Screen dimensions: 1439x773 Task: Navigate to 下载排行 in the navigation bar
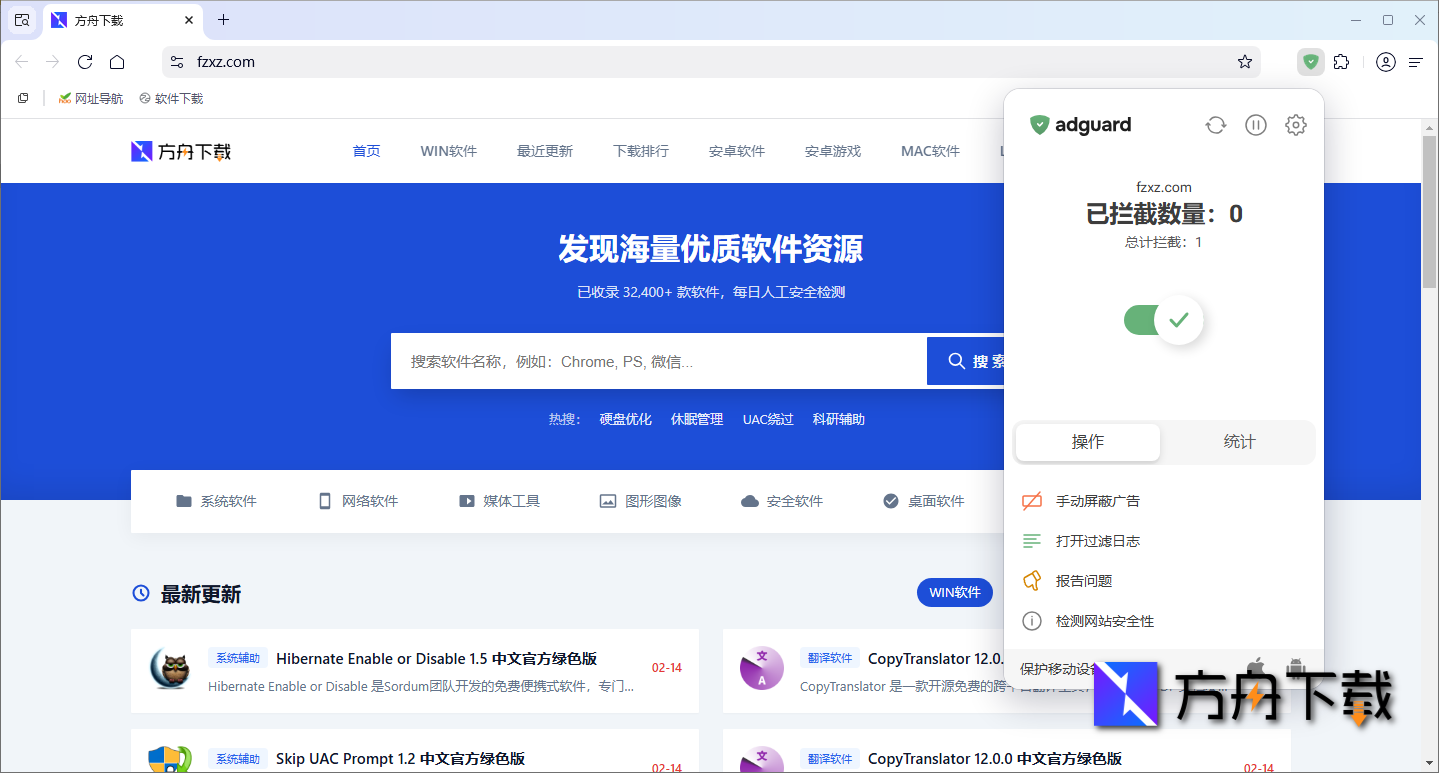click(640, 151)
